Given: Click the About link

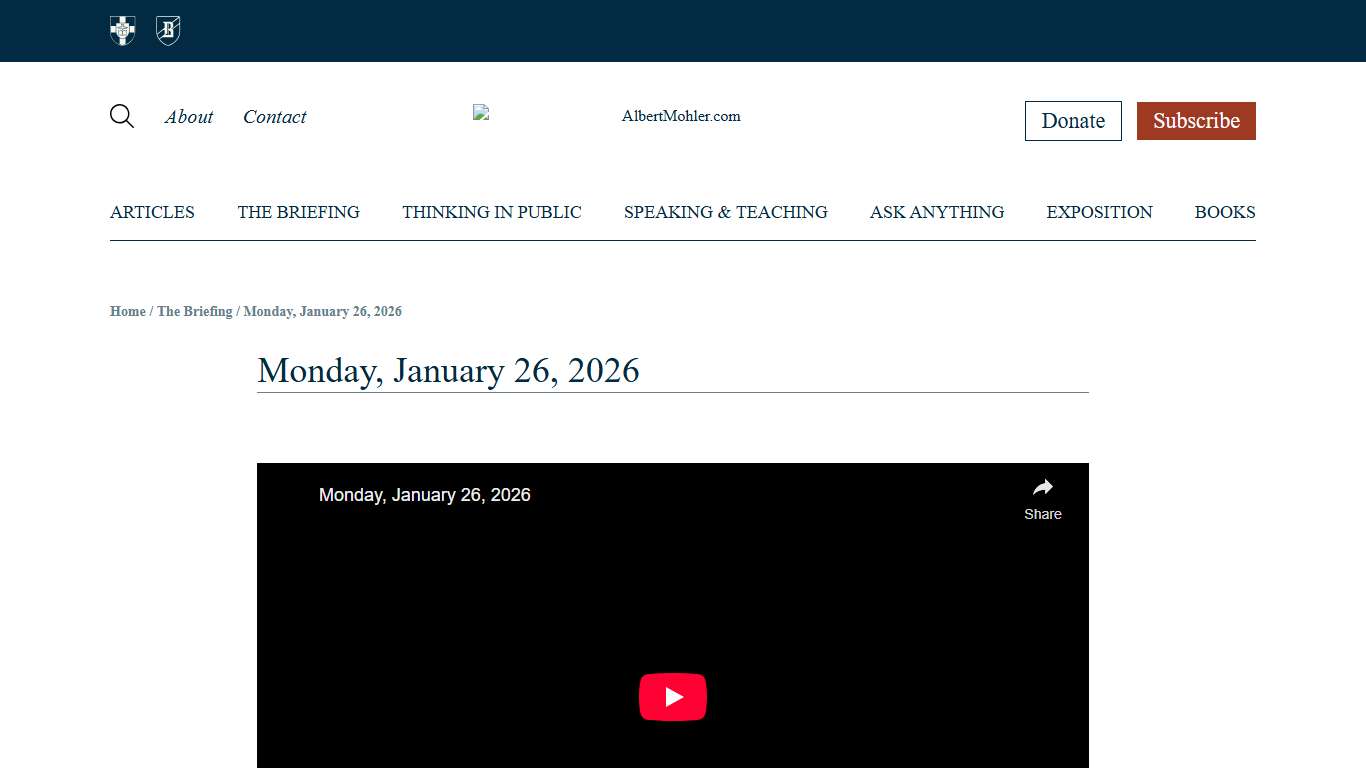Looking at the screenshot, I should 188,117.
